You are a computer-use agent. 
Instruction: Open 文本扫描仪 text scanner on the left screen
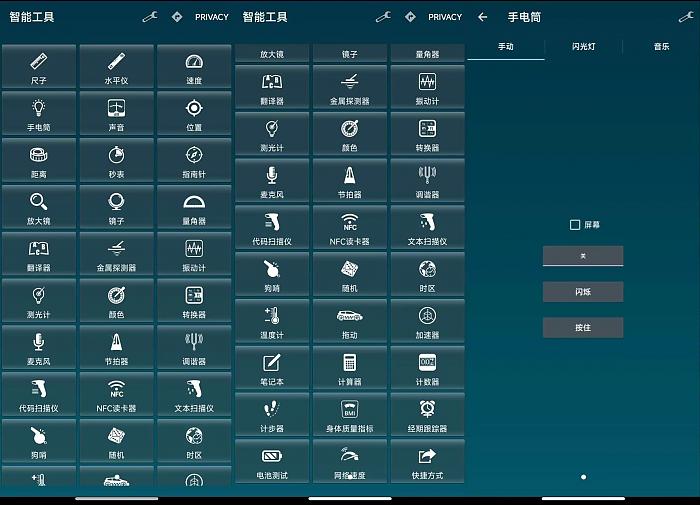(x=194, y=394)
